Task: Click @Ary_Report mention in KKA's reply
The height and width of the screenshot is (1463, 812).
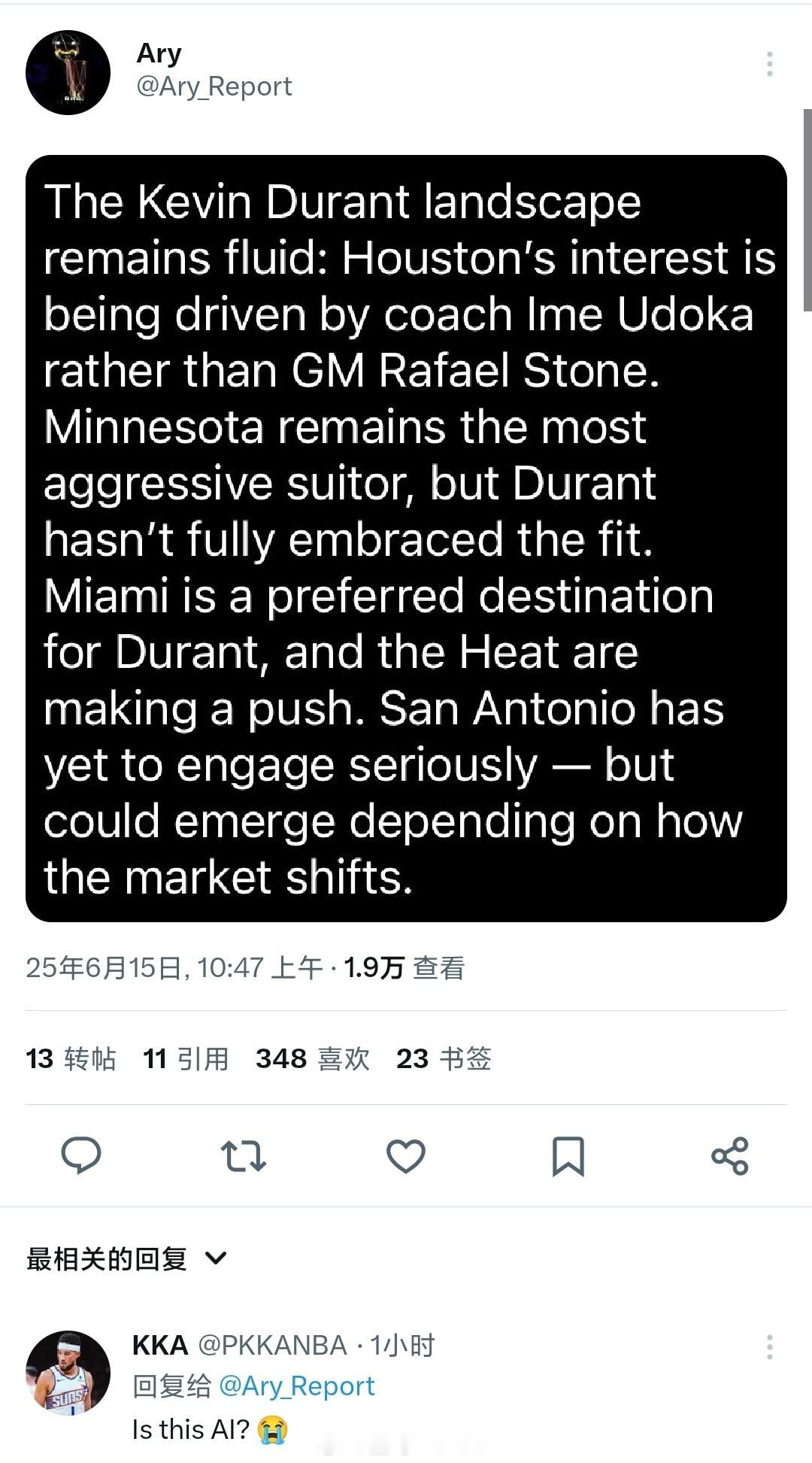Action: click(x=296, y=1386)
